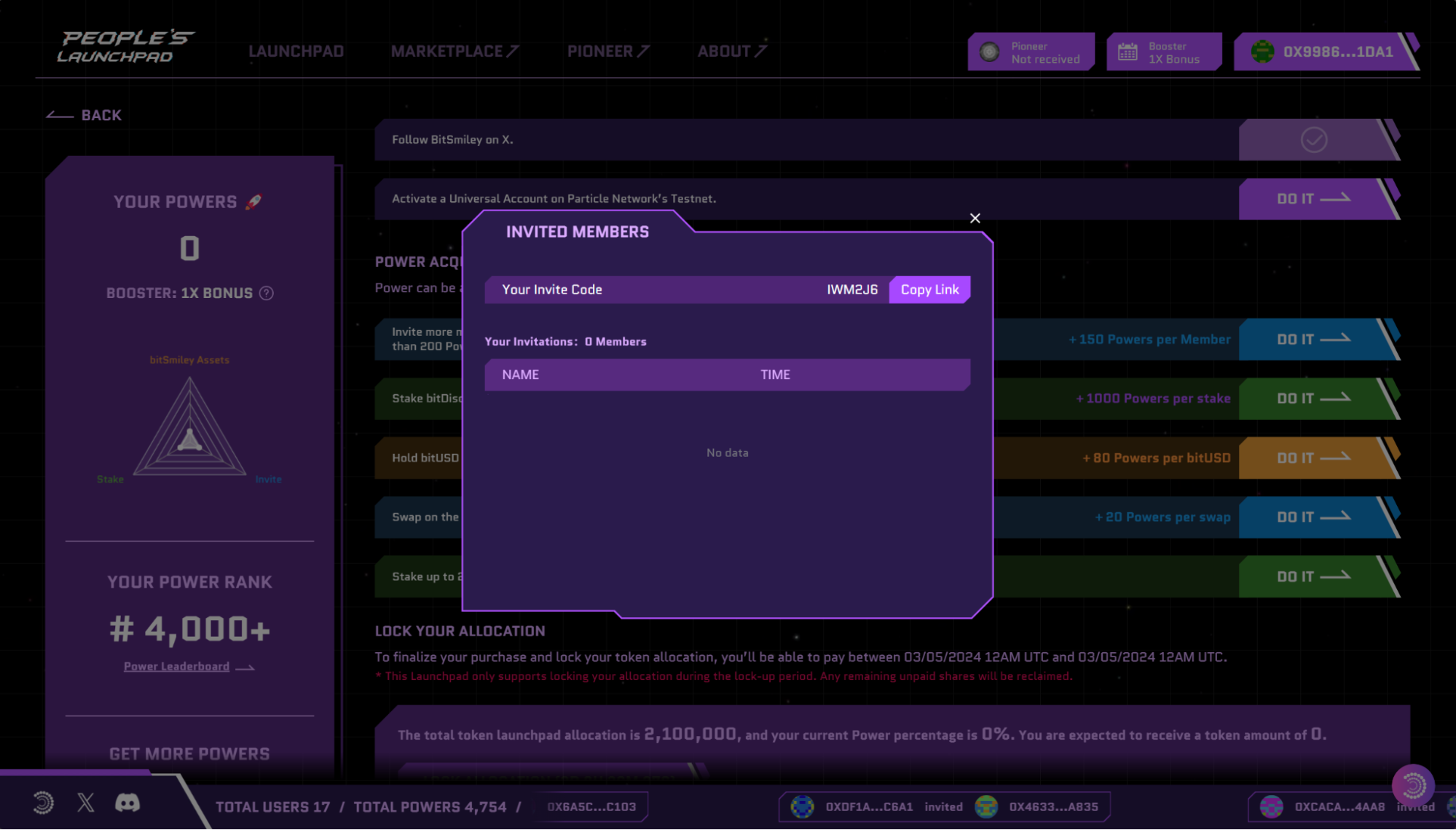This screenshot has height=830, width=1456.
Task: Click the wallet avatar icon 0X9986...1DA1
Action: coord(1262,52)
